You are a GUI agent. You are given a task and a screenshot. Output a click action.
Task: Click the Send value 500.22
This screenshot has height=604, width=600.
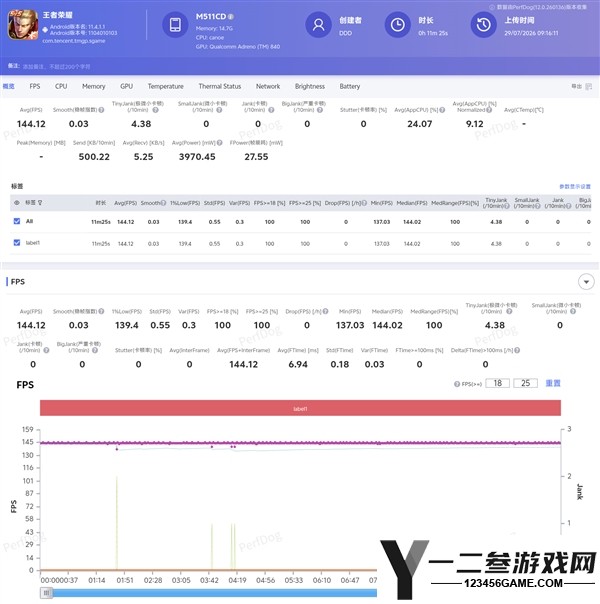[94, 157]
